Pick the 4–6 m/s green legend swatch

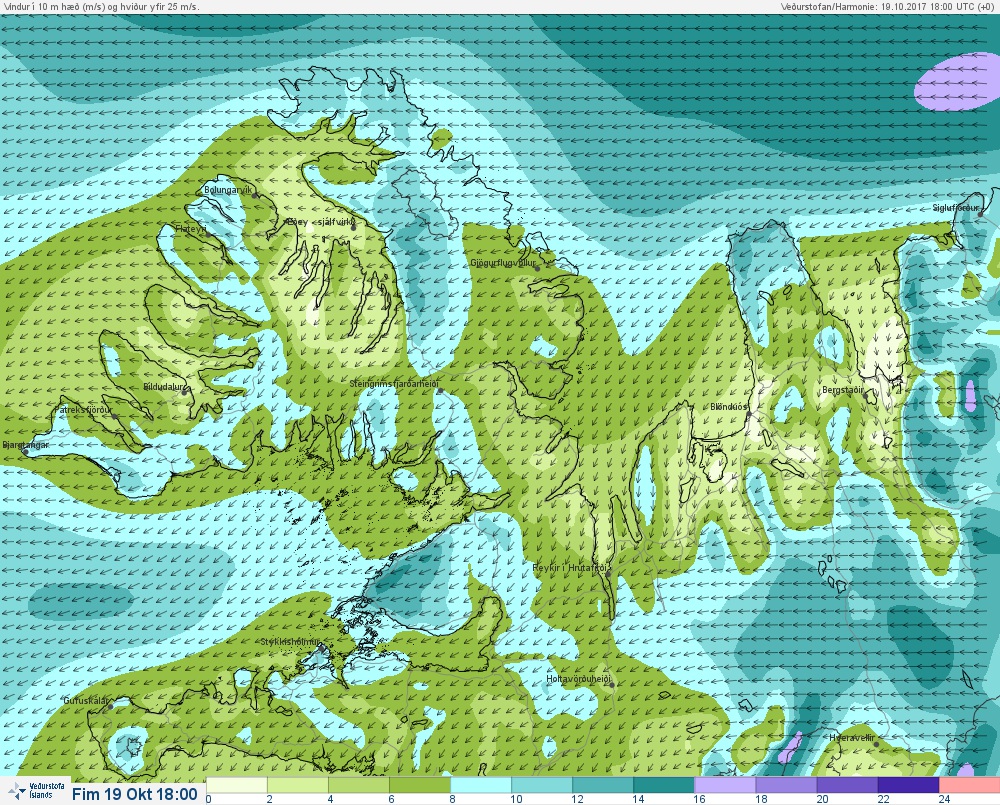point(359,785)
